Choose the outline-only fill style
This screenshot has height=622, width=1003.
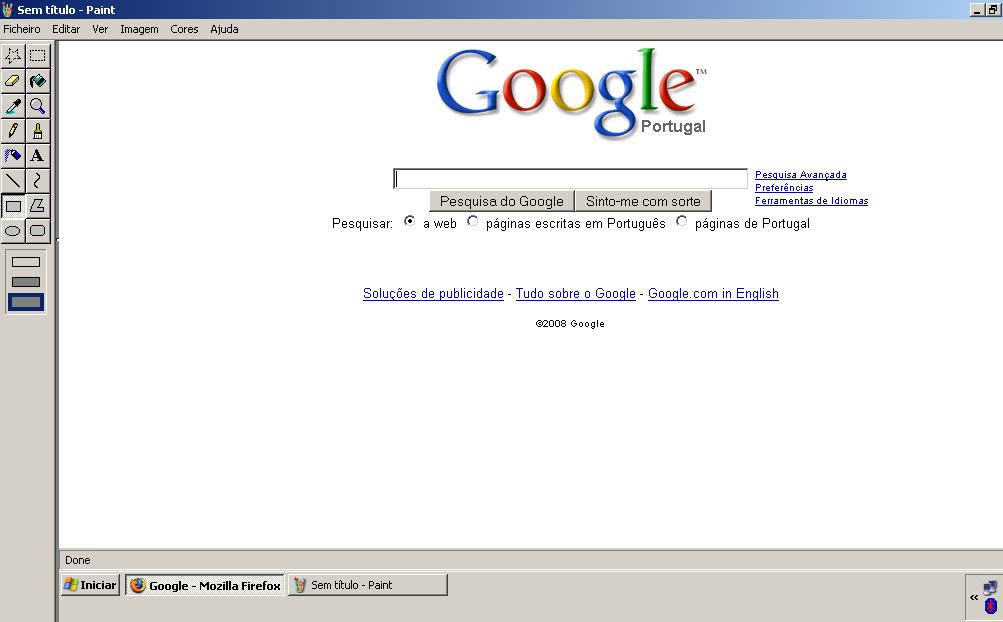26,262
